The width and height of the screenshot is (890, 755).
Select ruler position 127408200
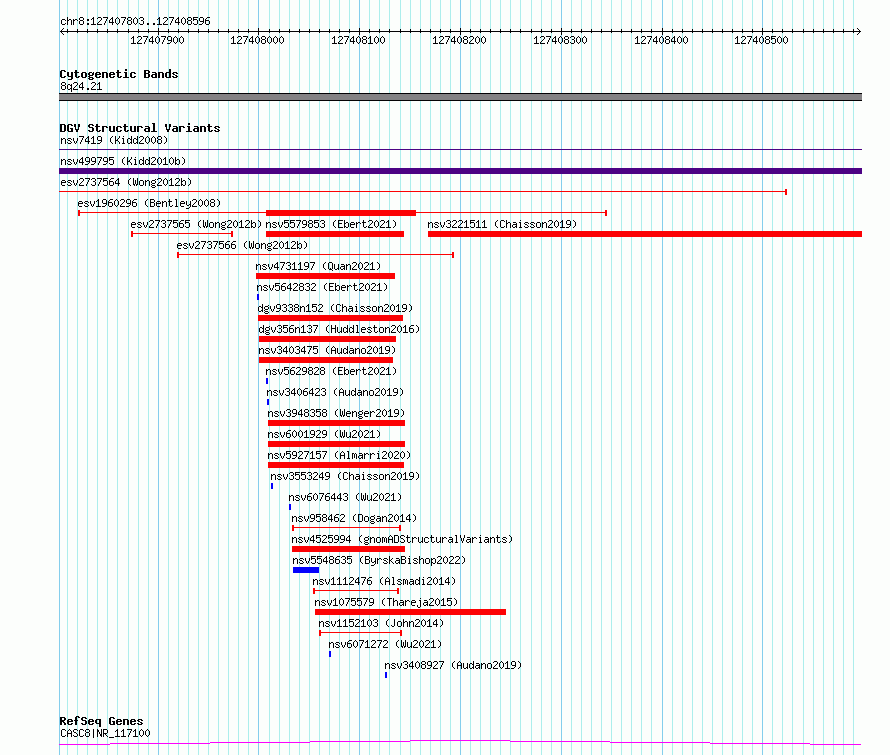[459, 40]
